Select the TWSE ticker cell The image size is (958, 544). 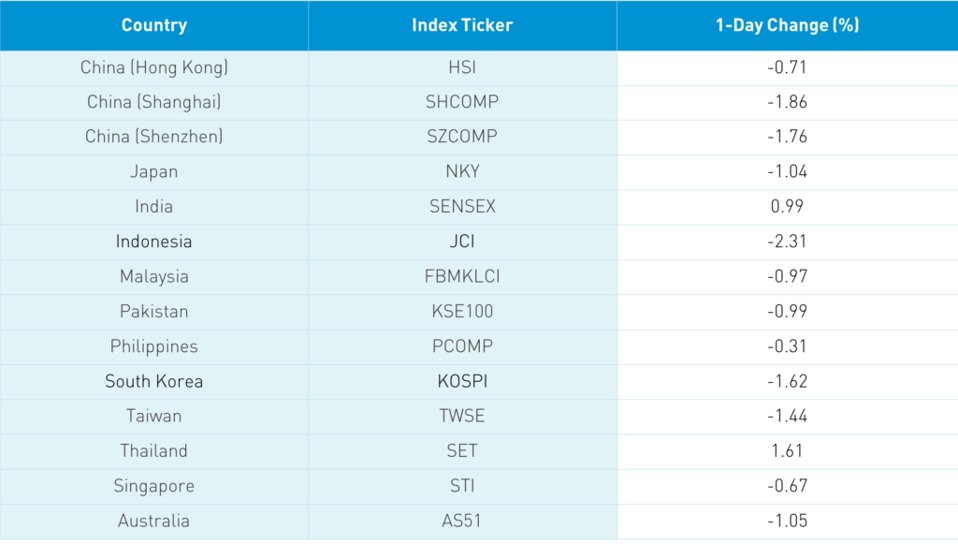pos(462,416)
